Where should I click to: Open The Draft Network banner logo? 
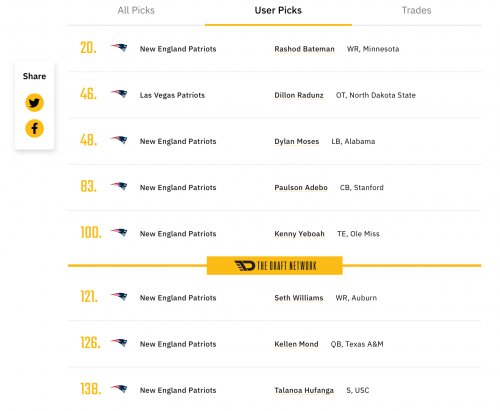pos(275,266)
